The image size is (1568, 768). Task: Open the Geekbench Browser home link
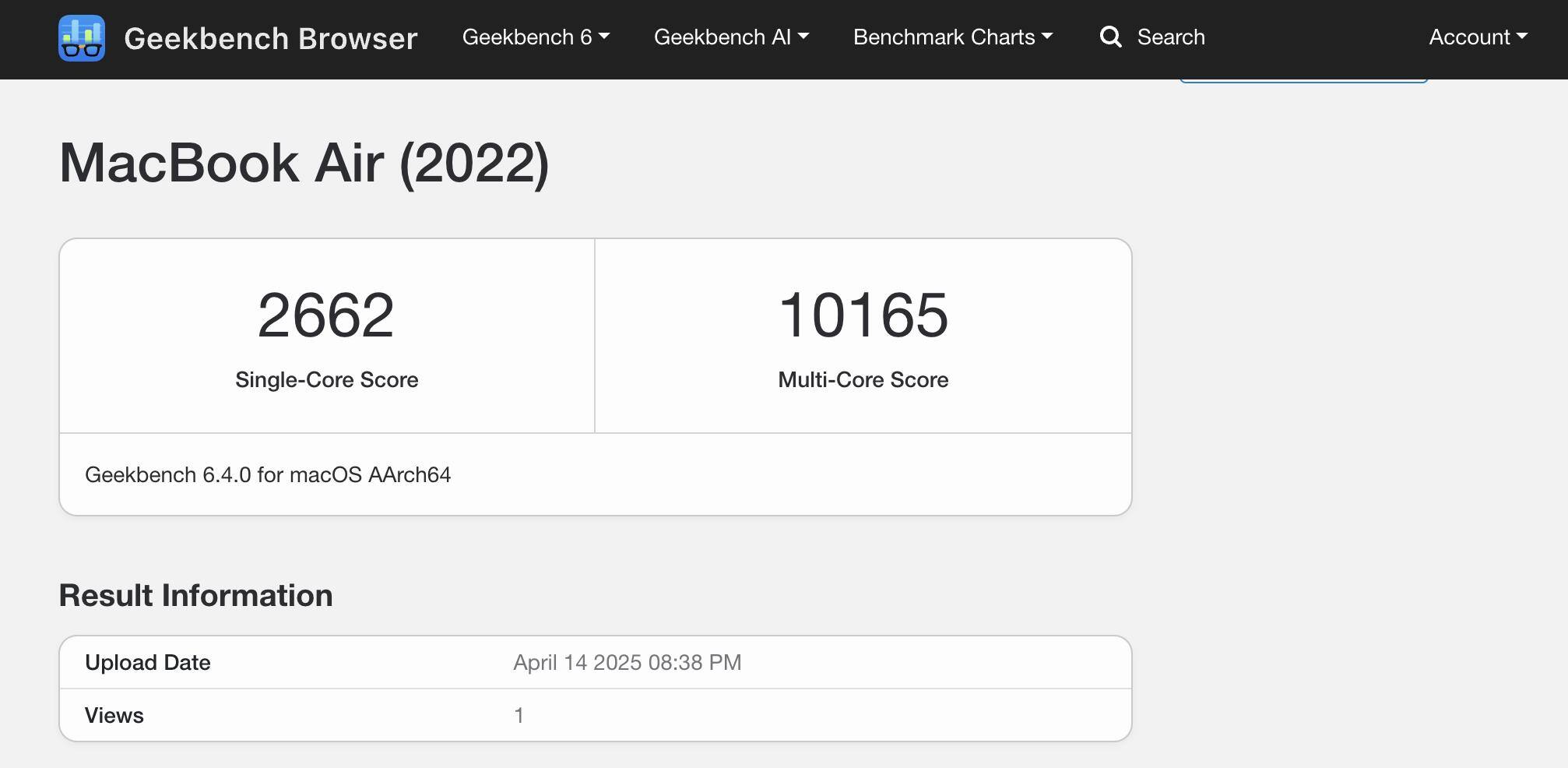coord(270,38)
